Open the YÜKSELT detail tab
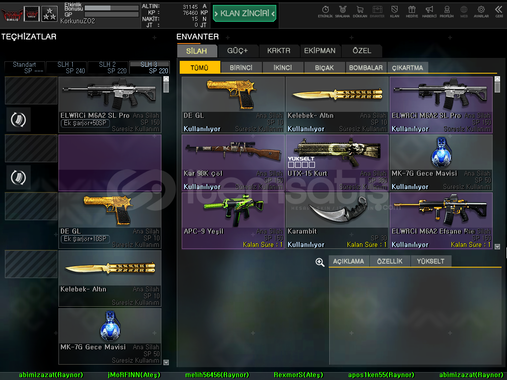The width and height of the screenshot is (507, 380). click(x=431, y=261)
